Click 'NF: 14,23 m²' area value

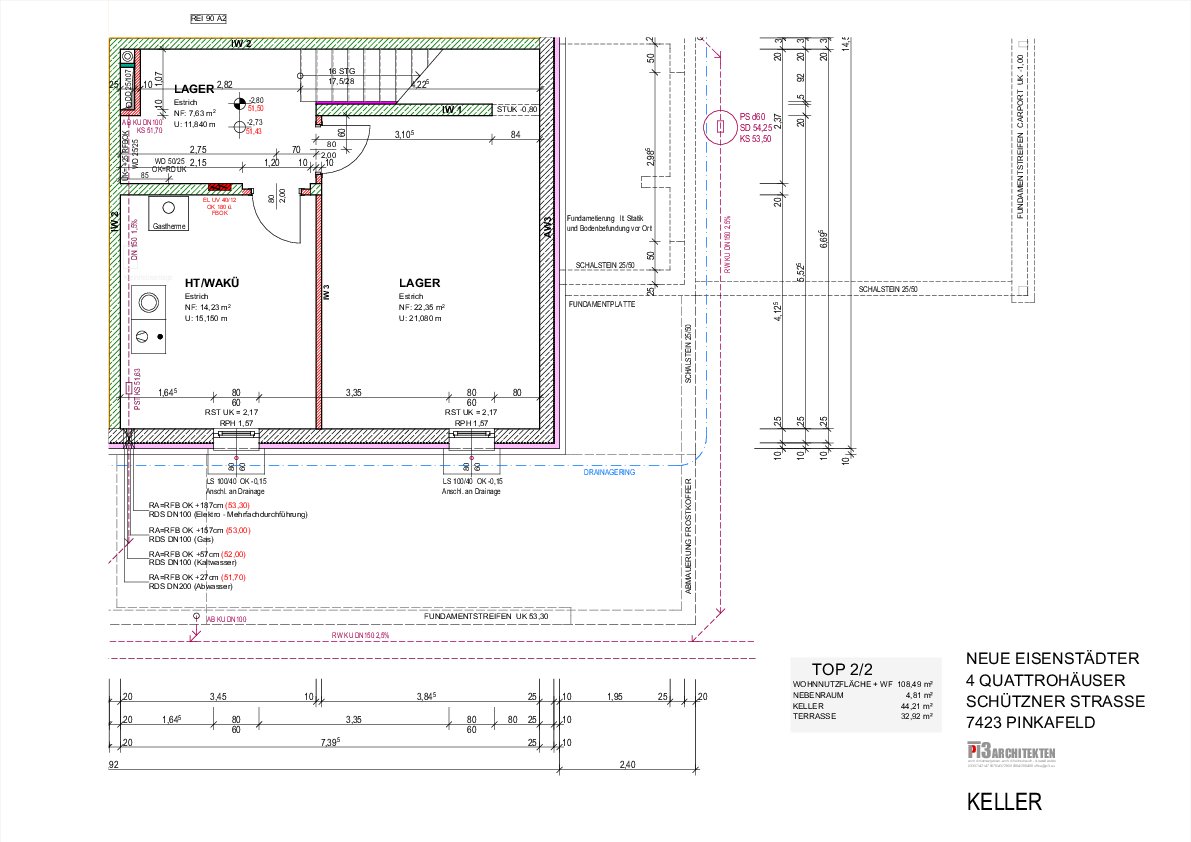coord(207,307)
